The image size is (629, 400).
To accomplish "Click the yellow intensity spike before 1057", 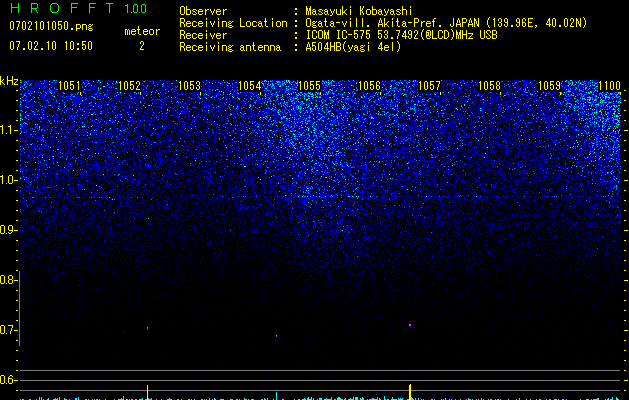I will (410, 392).
